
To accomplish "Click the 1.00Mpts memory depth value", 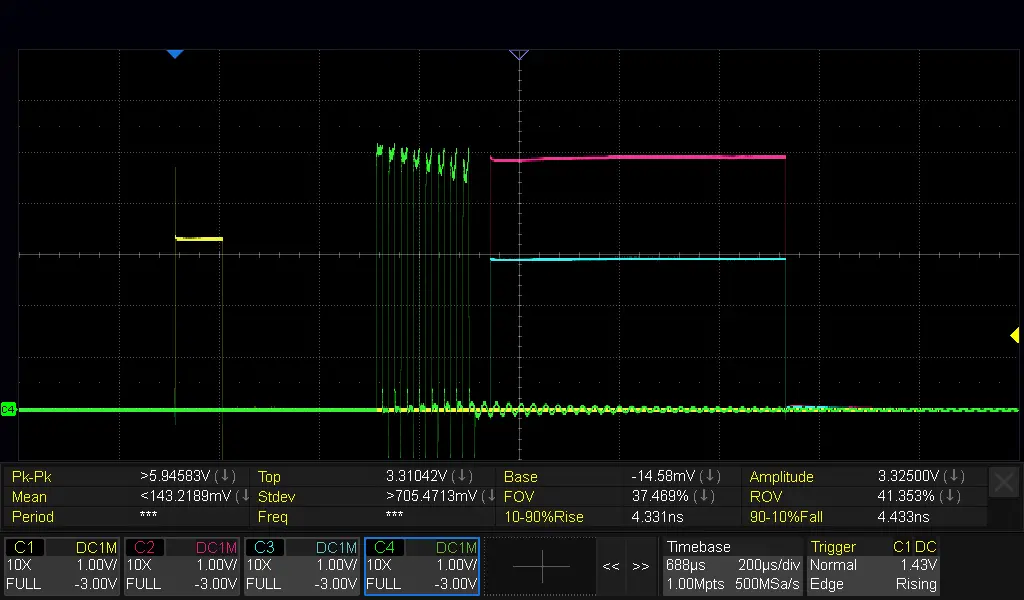I will [695, 584].
